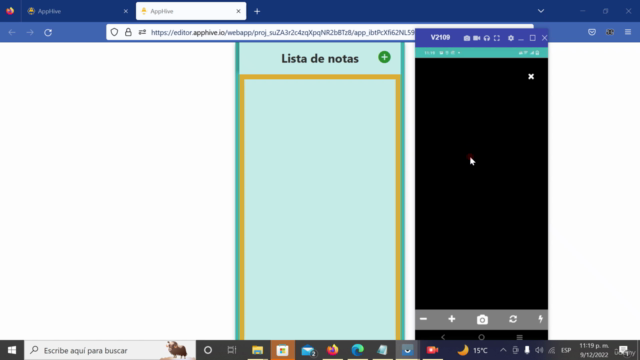The width and height of the screenshot is (640, 360).
Task: Toggle the flash lightning icon
Action: (x=540, y=319)
